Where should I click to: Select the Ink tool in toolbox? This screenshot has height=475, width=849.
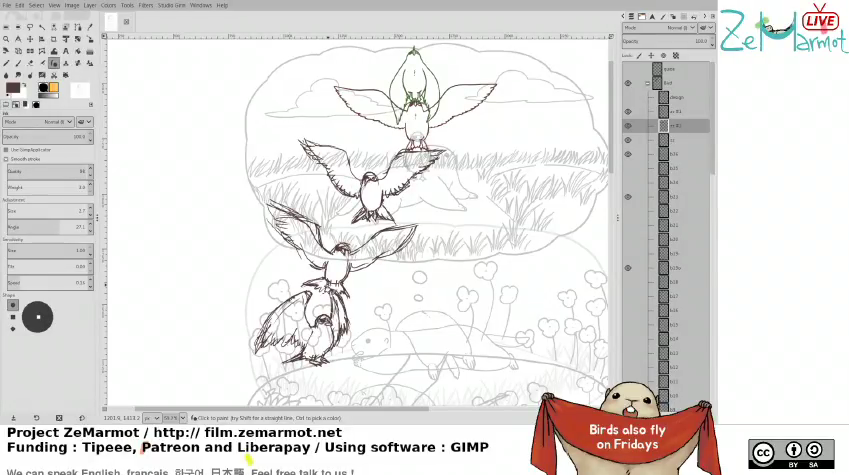(54, 63)
